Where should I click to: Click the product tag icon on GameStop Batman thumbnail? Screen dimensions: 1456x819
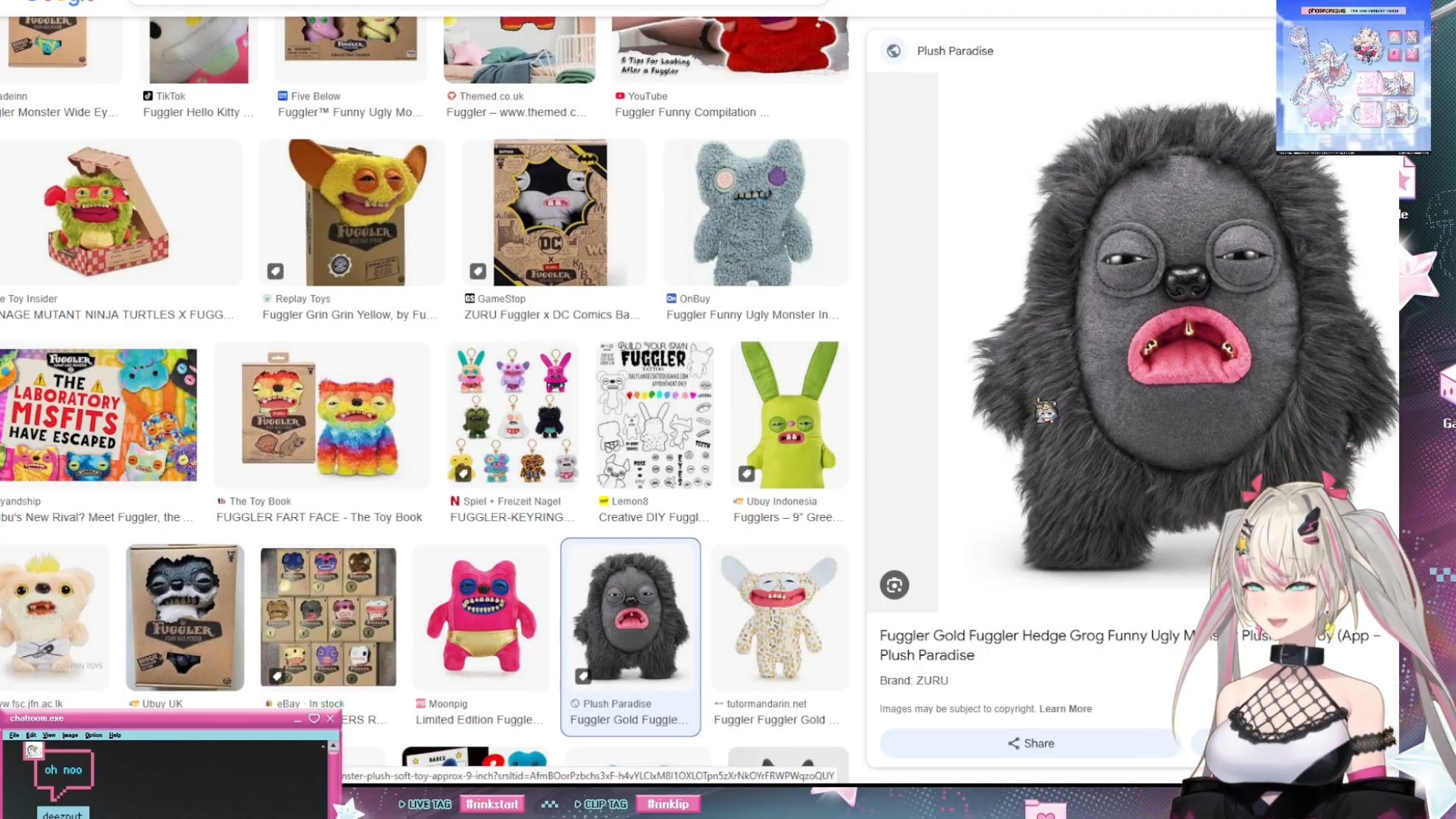pyautogui.click(x=477, y=271)
